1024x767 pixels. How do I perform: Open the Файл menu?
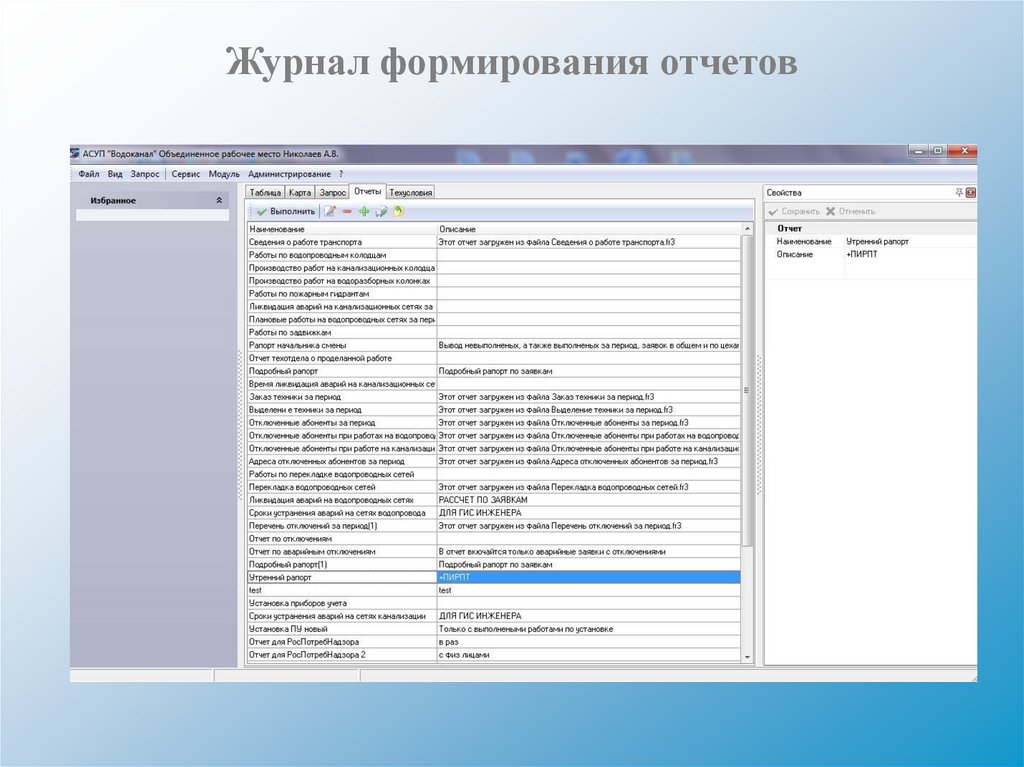89,174
